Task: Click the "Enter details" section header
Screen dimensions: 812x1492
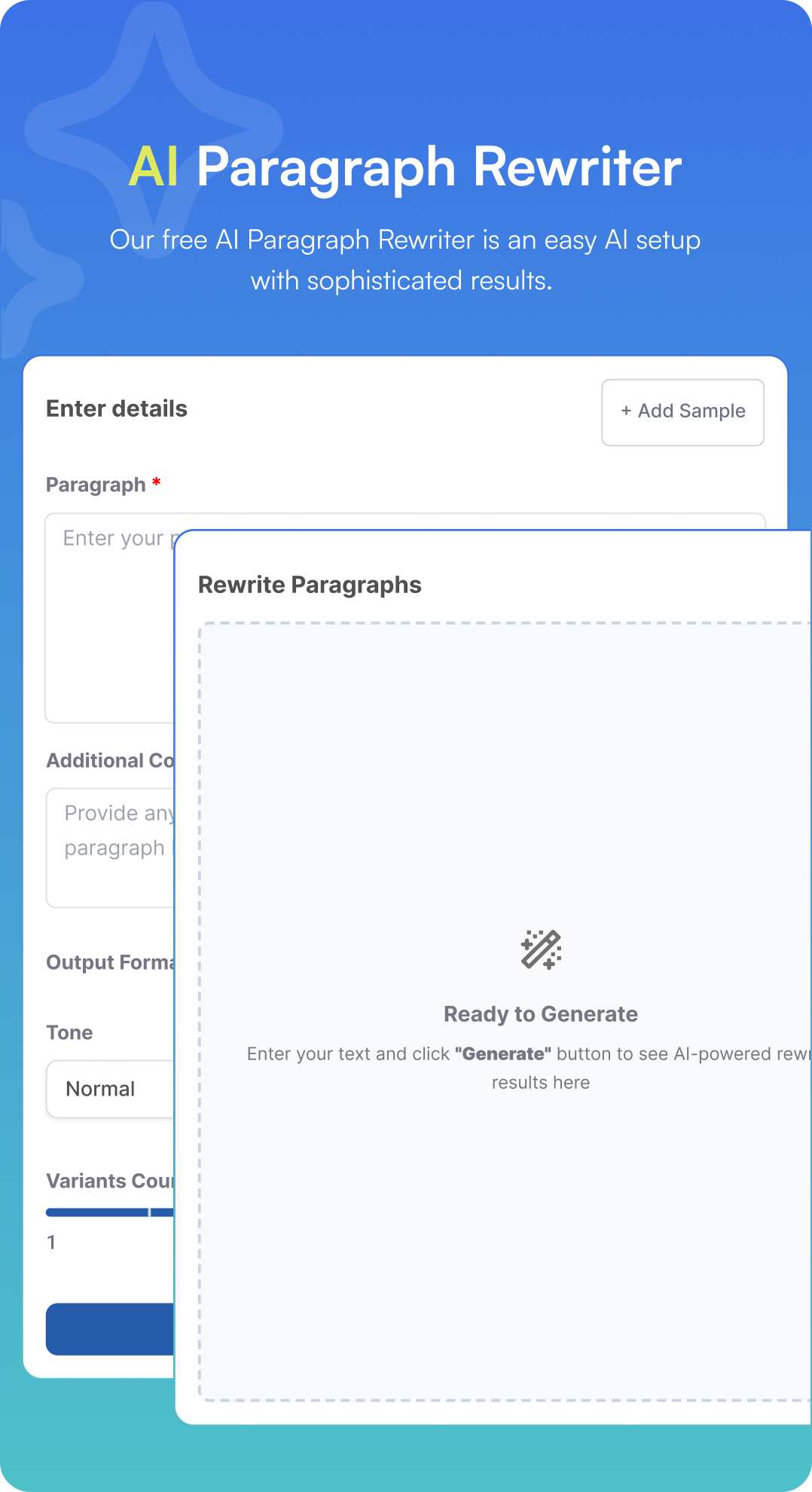Action: [116, 408]
